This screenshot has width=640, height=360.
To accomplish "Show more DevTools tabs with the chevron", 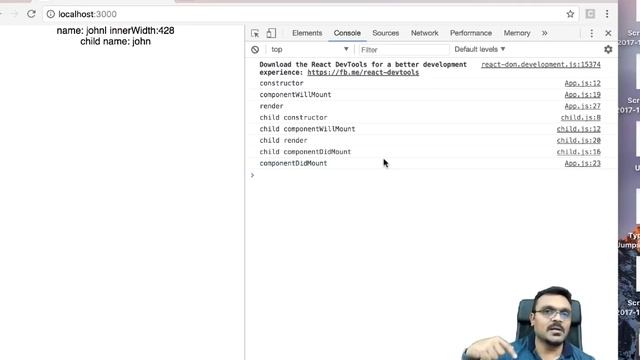I will (544, 33).
